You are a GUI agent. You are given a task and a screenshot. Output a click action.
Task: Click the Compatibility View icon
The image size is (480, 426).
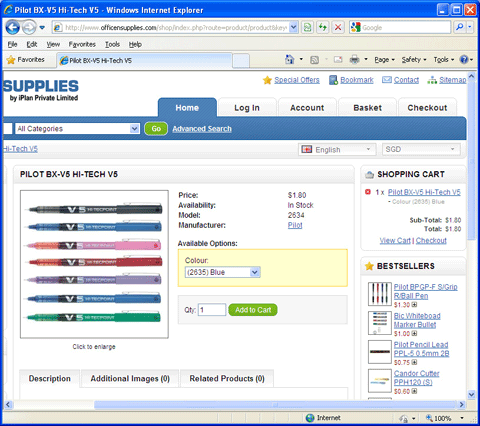307,27
